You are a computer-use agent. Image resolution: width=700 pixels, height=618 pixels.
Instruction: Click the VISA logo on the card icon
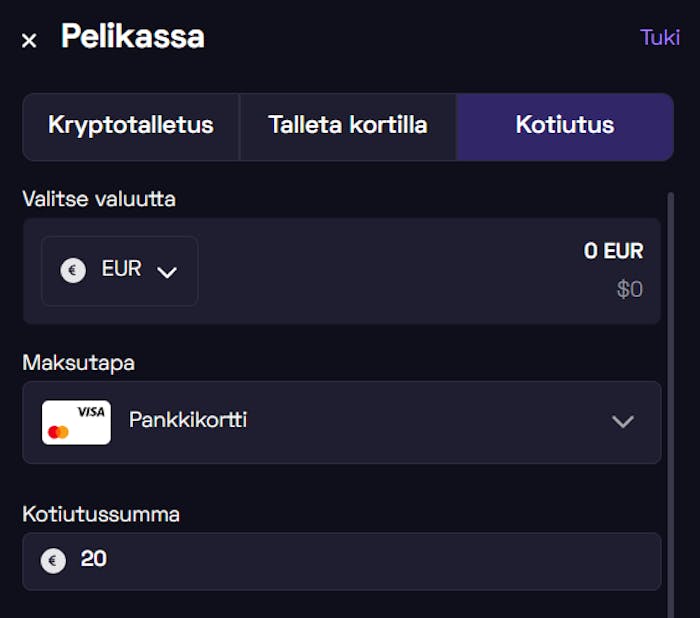point(91,411)
